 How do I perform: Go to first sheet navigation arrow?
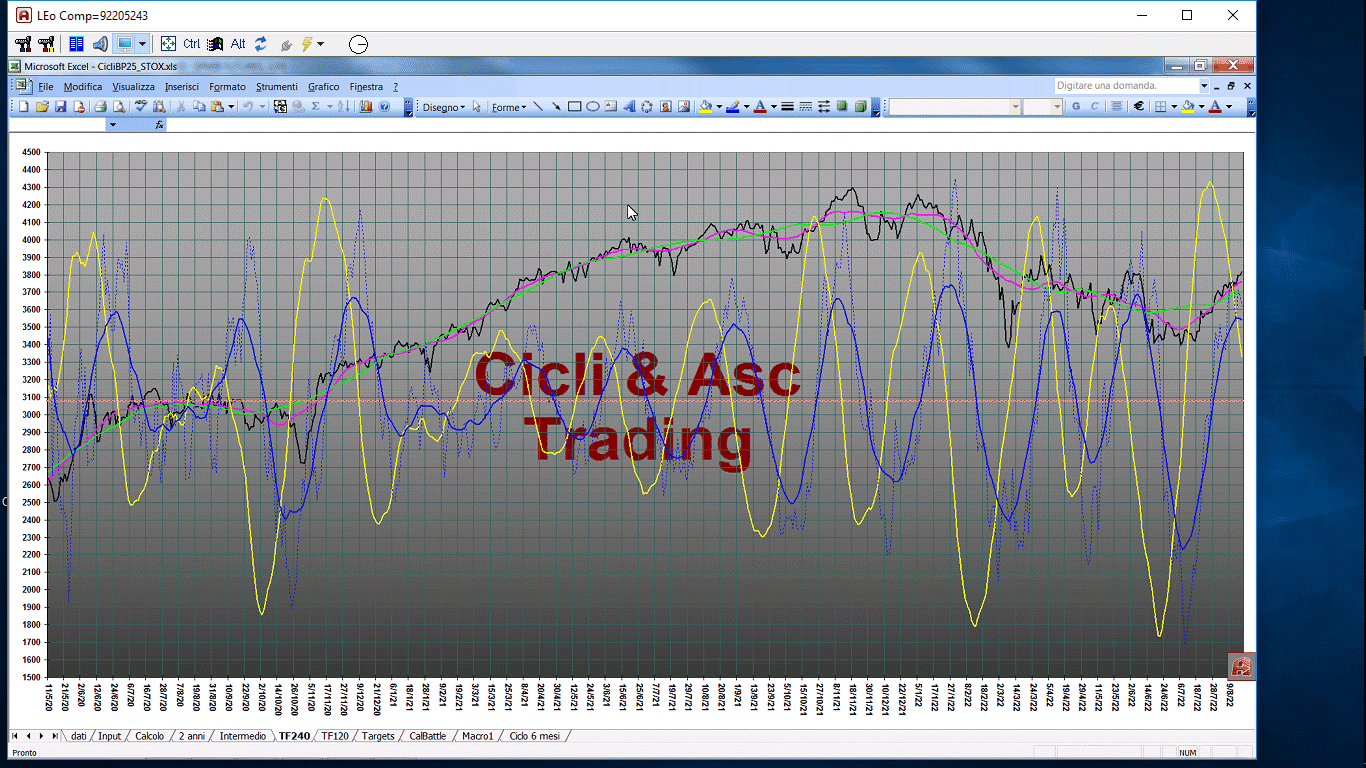[x=14, y=736]
